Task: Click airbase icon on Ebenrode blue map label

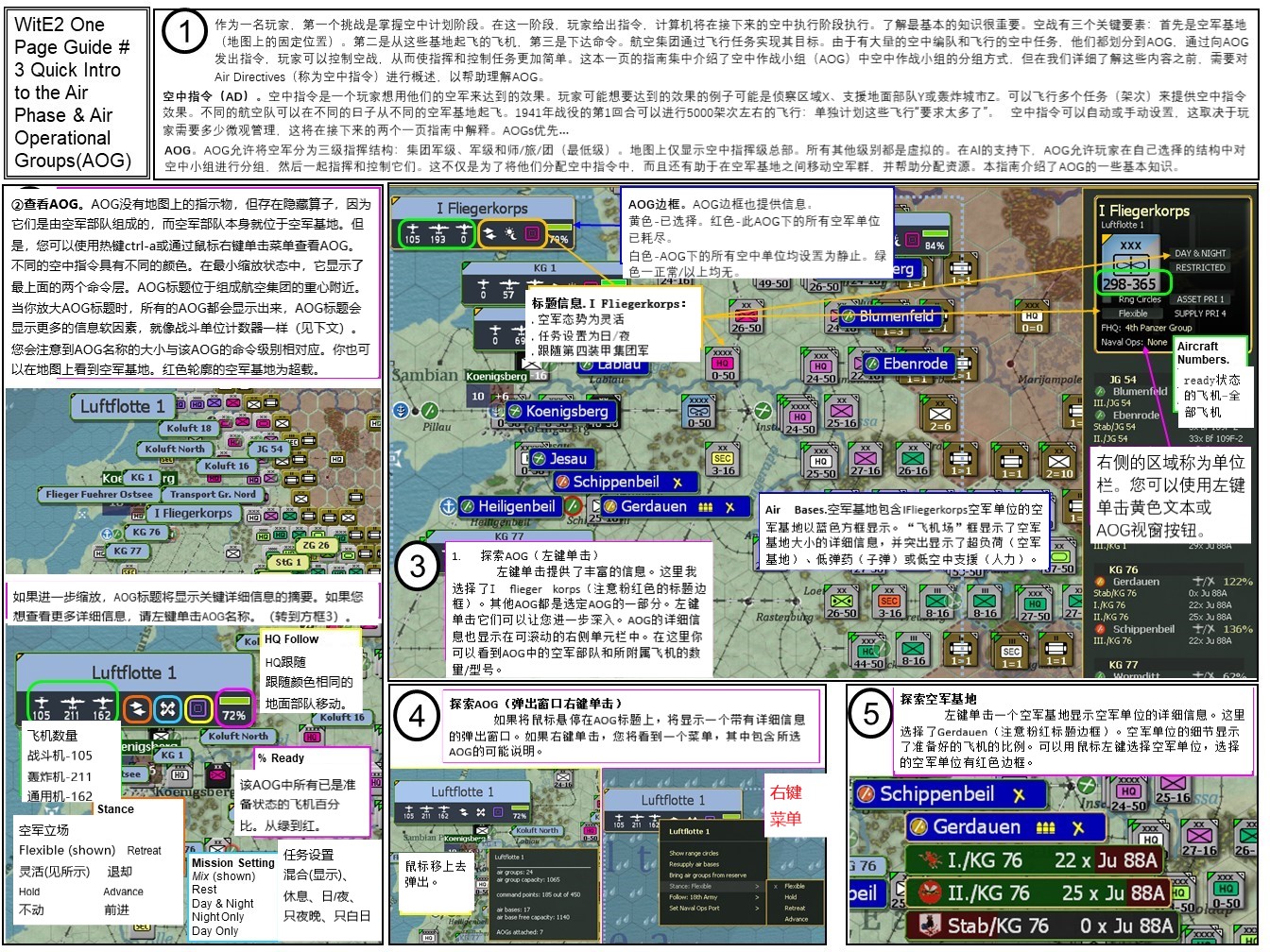Action: (872, 364)
